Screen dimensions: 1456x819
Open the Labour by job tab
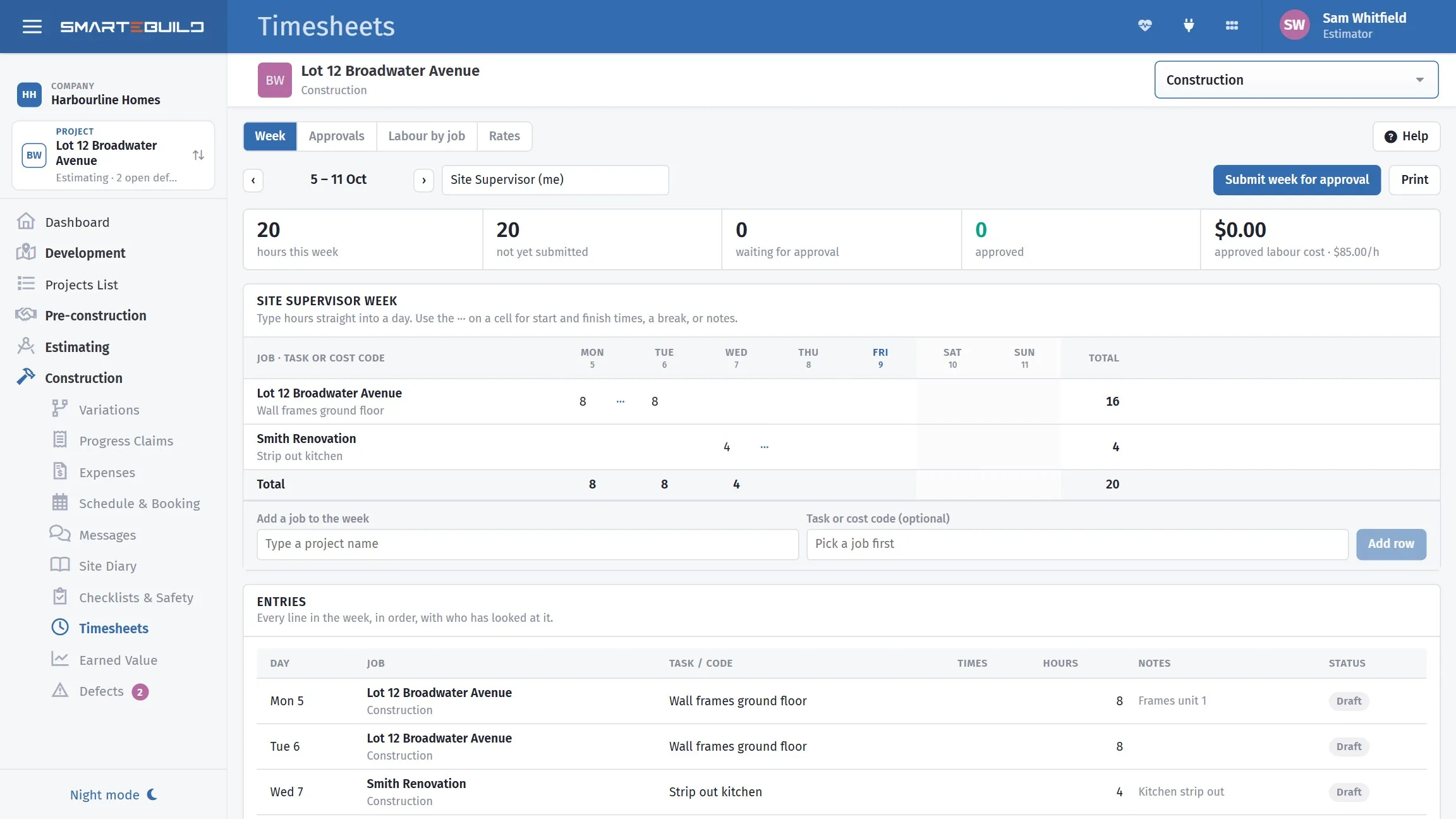(x=427, y=136)
